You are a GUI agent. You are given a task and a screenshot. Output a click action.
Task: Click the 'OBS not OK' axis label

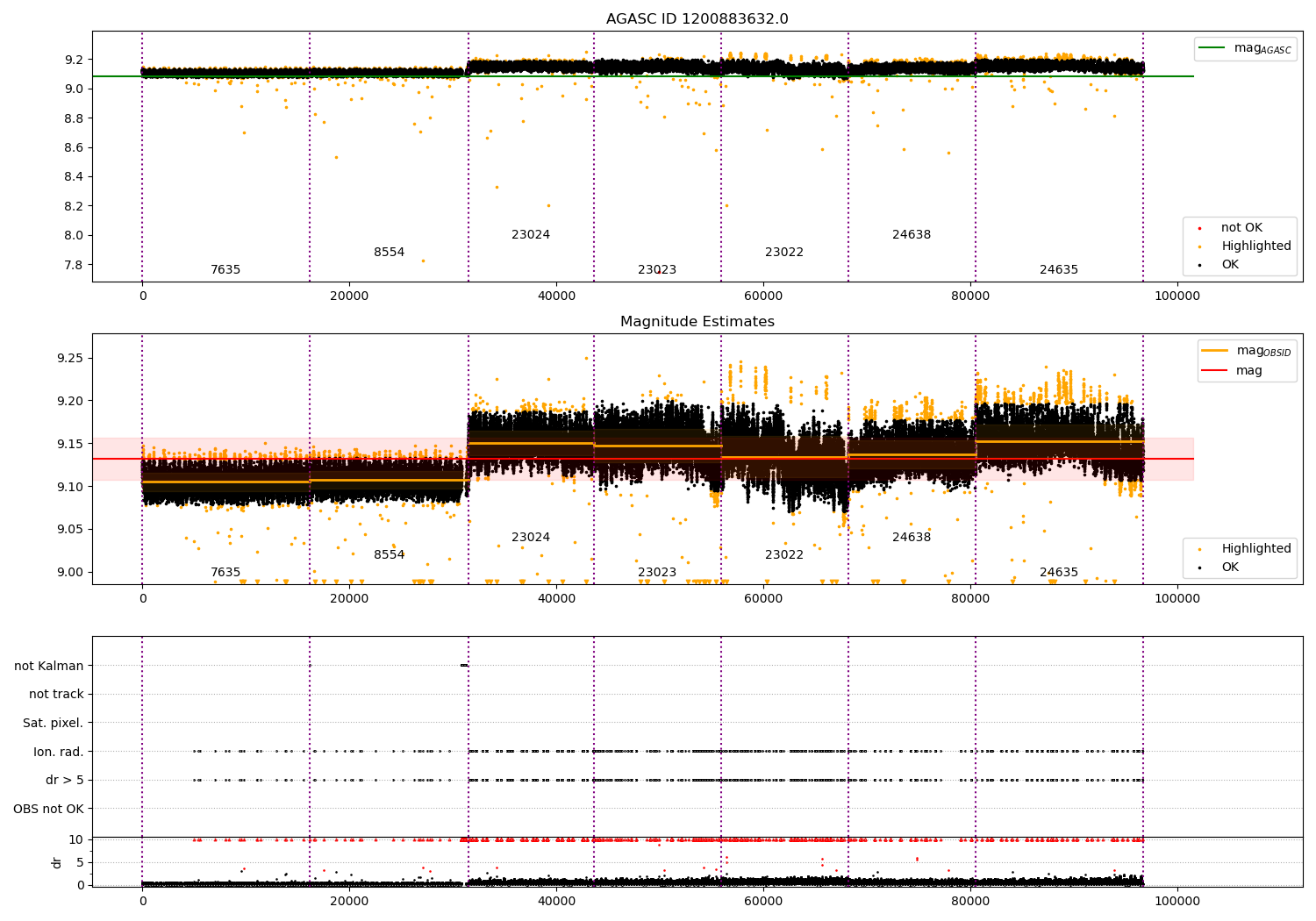click(49, 809)
